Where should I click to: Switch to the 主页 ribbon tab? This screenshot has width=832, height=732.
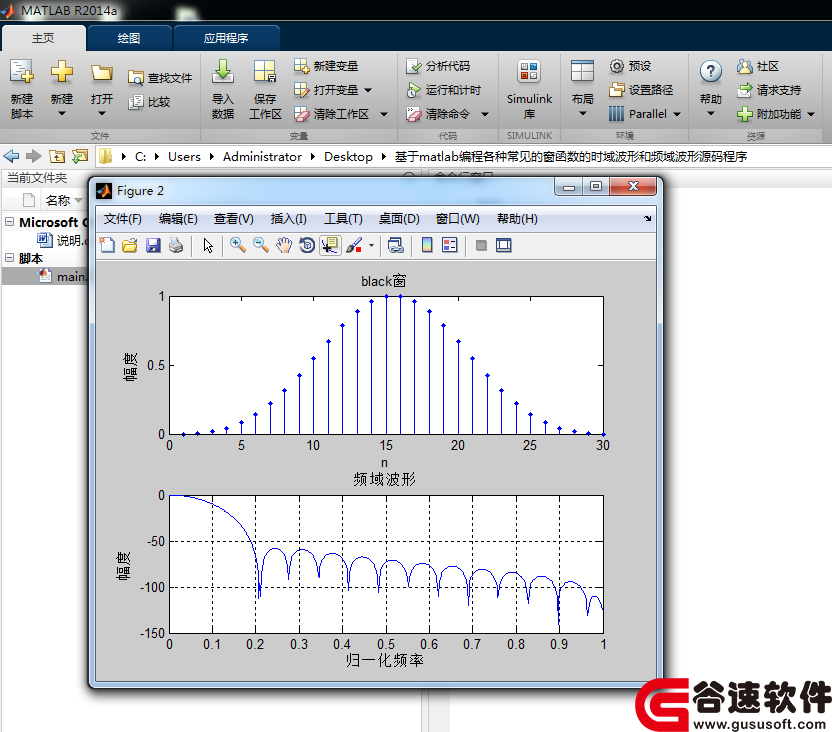click(x=43, y=38)
